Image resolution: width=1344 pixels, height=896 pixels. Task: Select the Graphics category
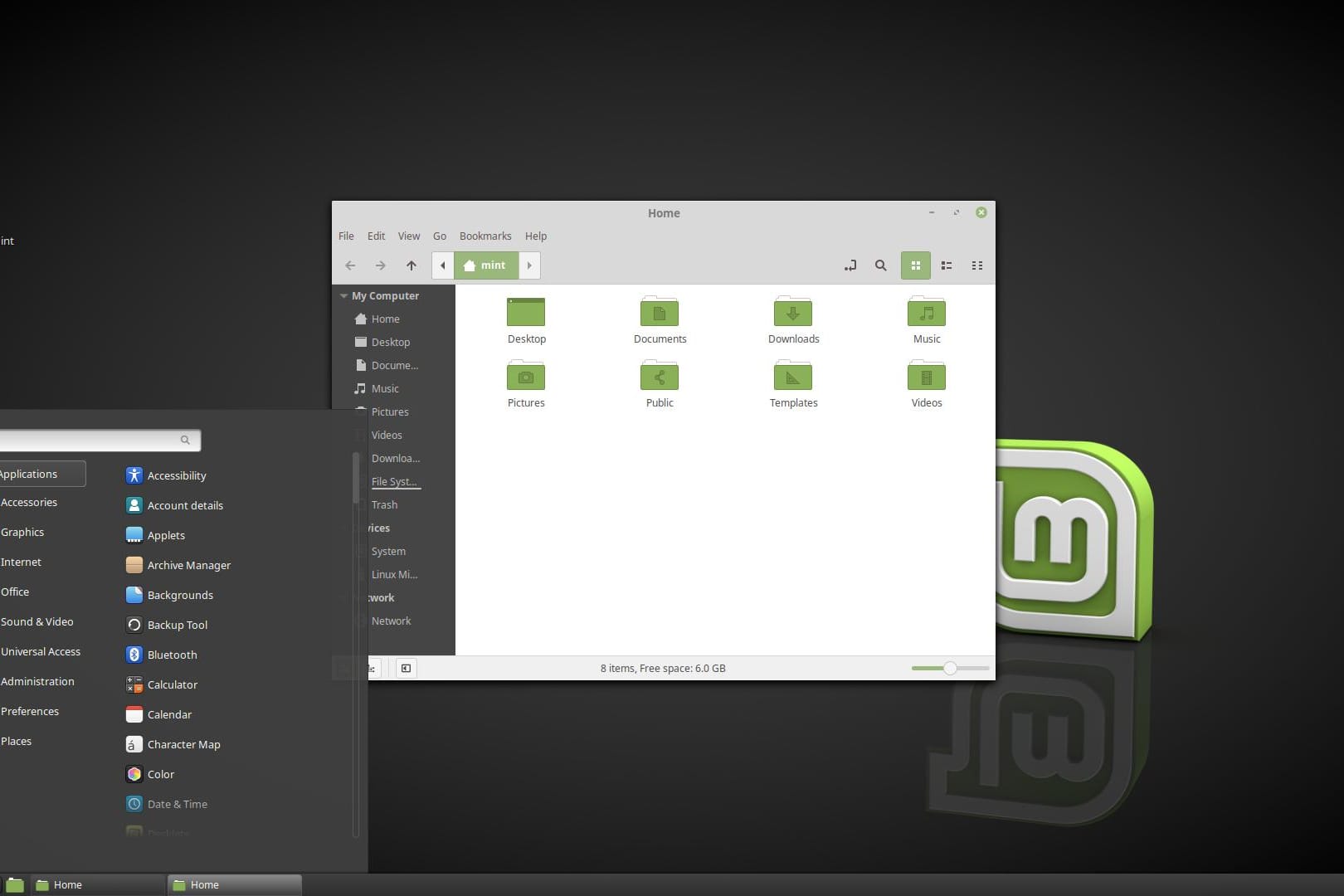tap(22, 533)
